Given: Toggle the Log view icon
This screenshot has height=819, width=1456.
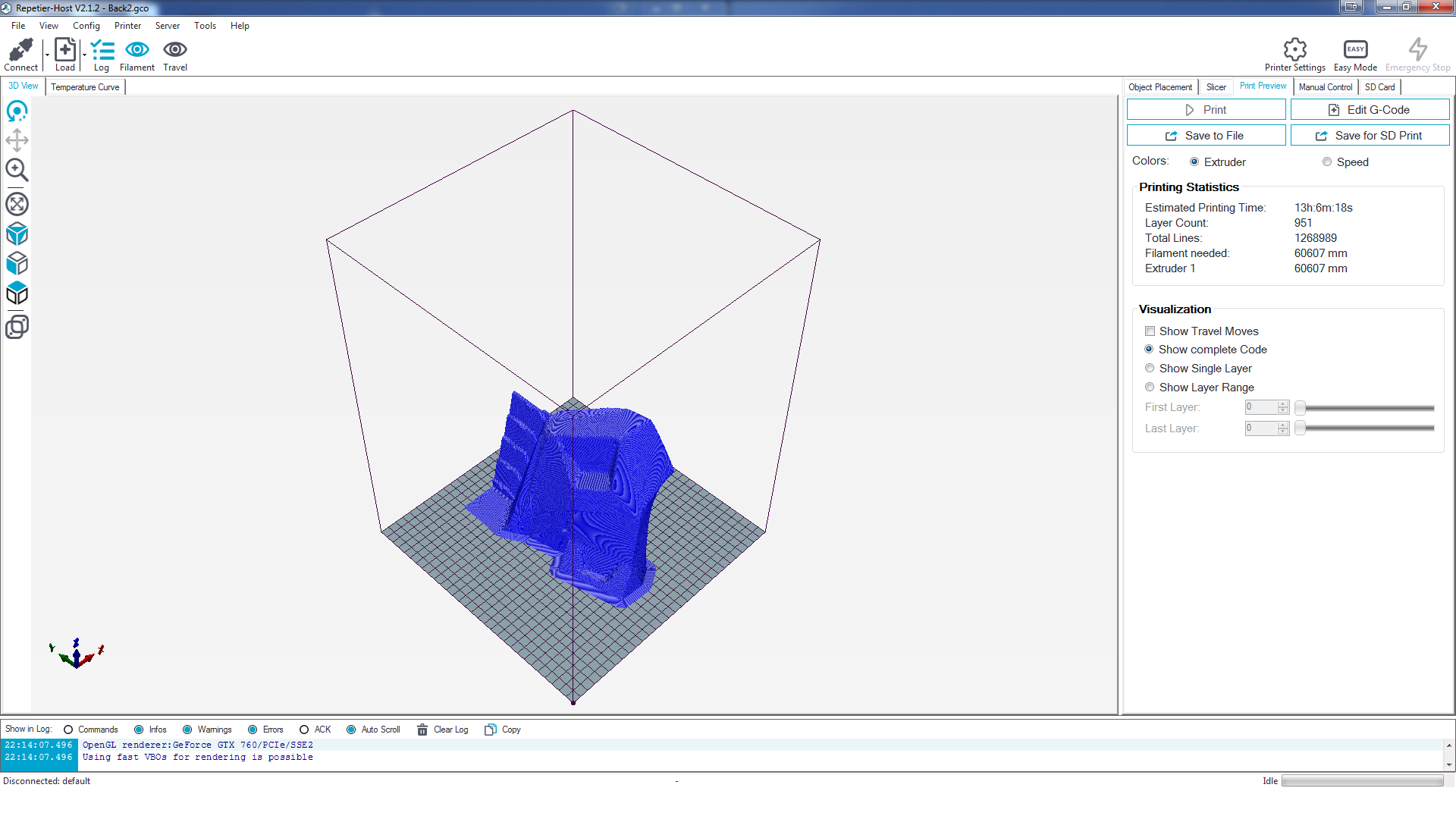Looking at the screenshot, I should point(102,50).
